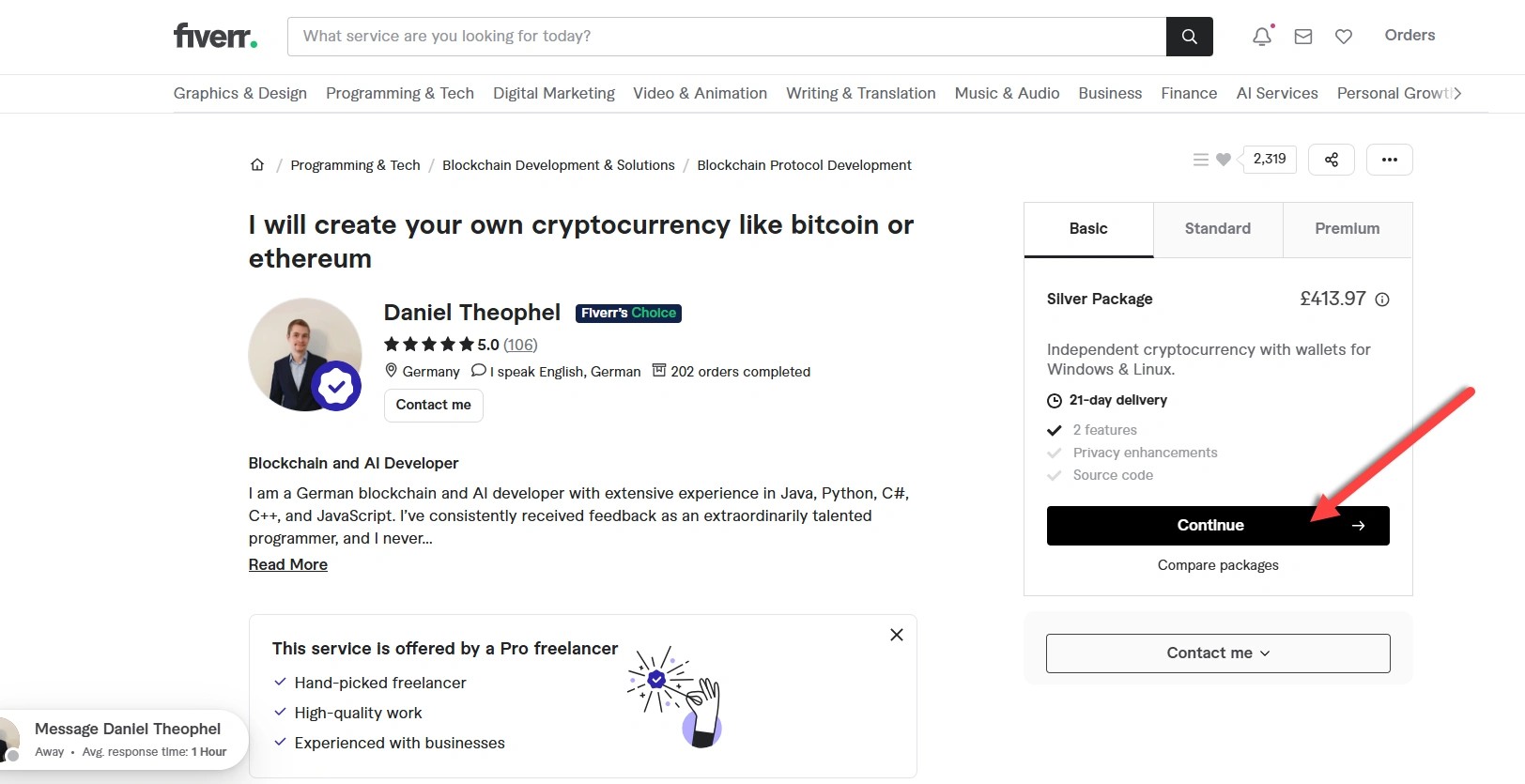Screen dimensions: 1525x784
Task: Click the share gig icon
Action: coord(1332,160)
